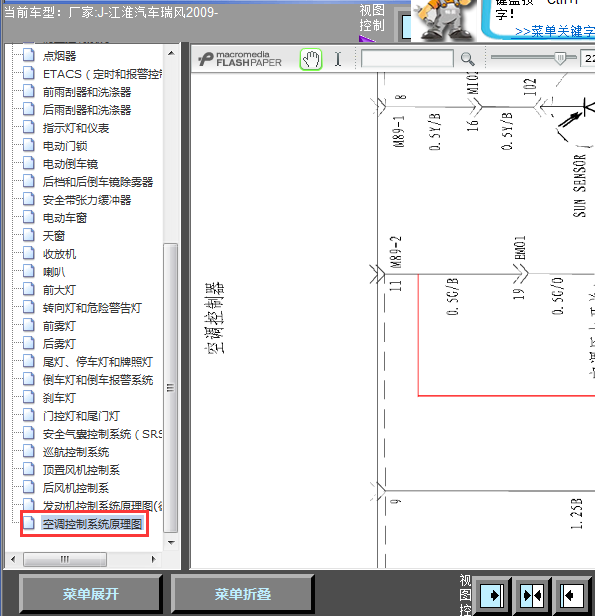Select the text selection cursor tool
Image resolution: width=595 pixels, height=616 pixels.
point(338,59)
